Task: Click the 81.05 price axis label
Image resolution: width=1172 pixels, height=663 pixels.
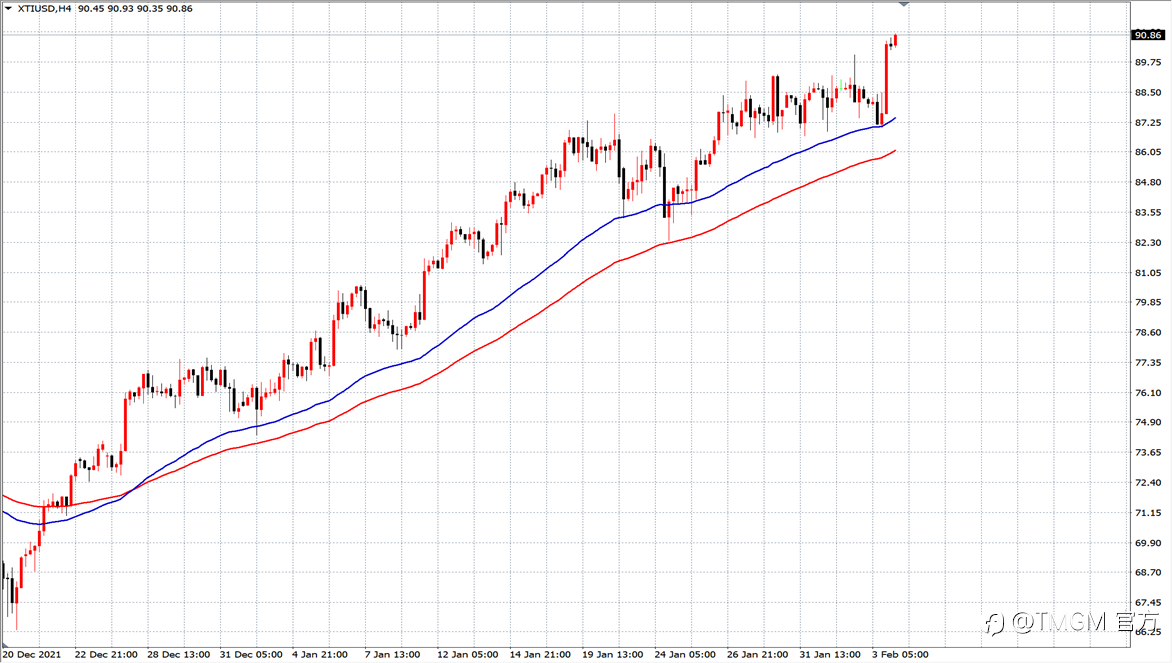Action: 1148,273
